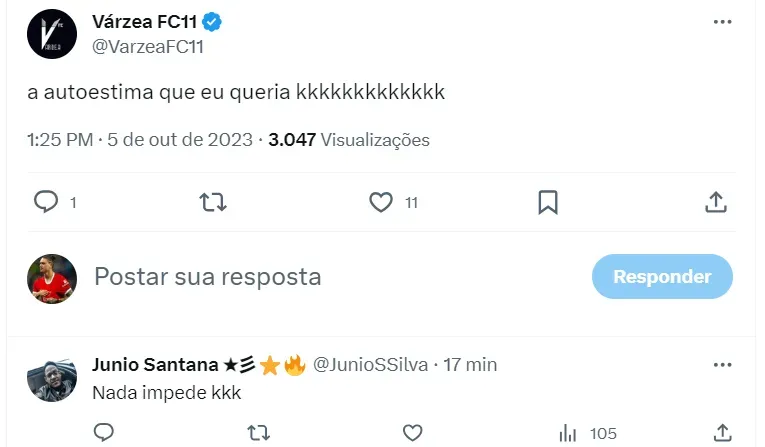765x447 pixels.
Task: Open Várzea FC11 profile picture
Action: [51, 35]
